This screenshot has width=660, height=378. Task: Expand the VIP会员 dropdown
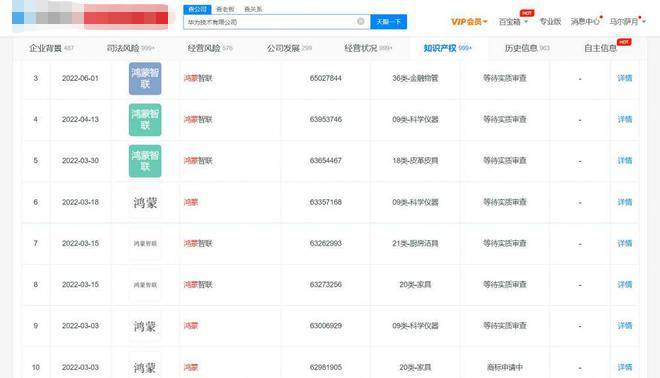click(x=469, y=21)
